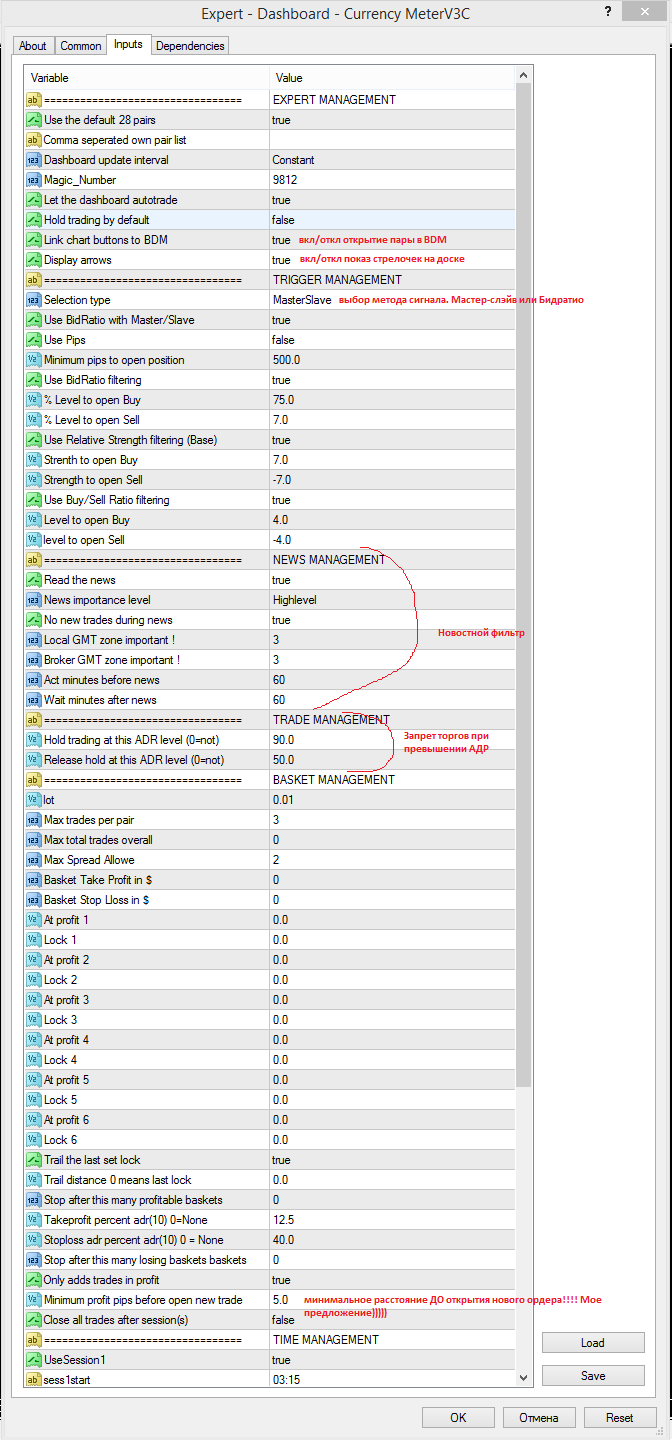Confirm settings with the OK button
The height and width of the screenshot is (1440, 672).
click(x=458, y=1418)
